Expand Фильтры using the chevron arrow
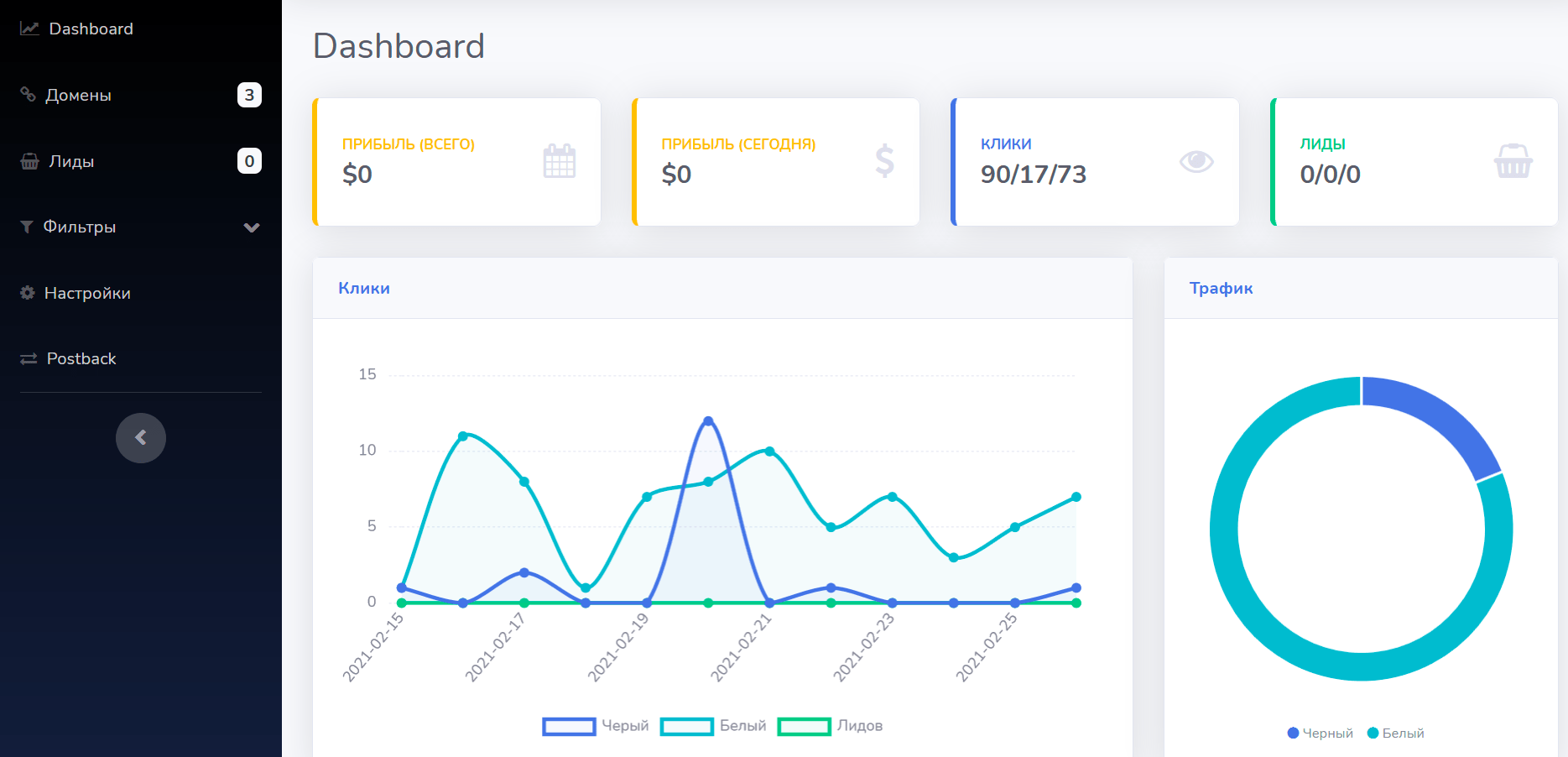 [x=252, y=227]
